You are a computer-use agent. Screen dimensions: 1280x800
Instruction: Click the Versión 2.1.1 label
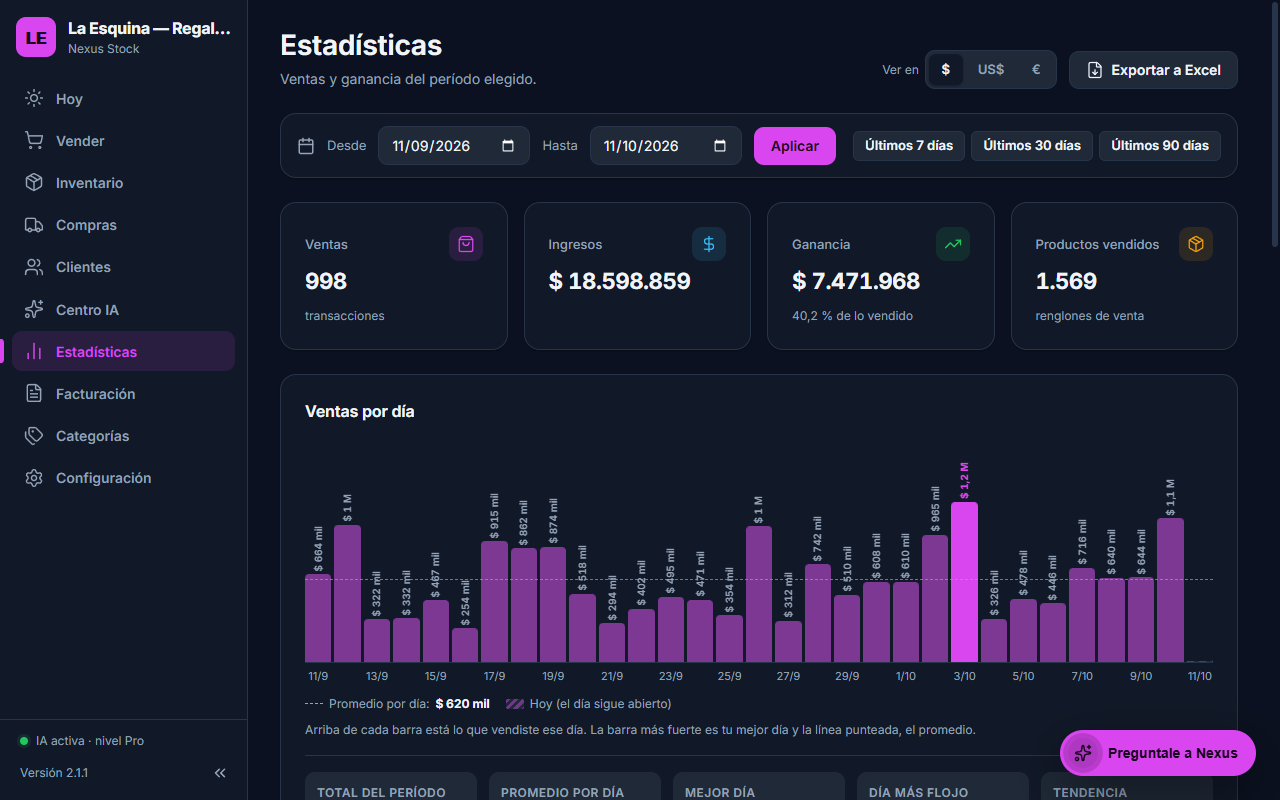54,773
